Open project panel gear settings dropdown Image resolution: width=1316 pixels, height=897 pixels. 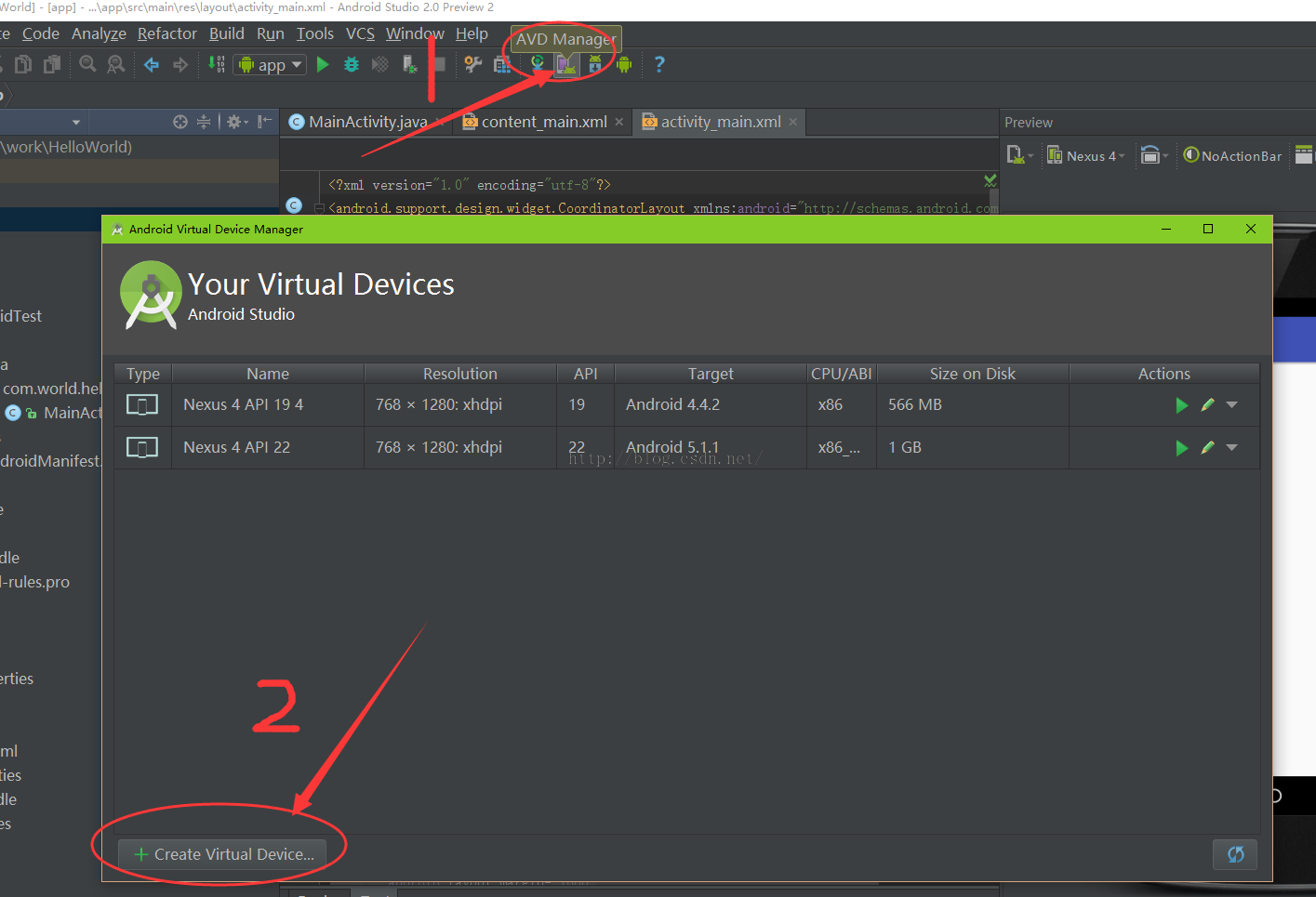[x=238, y=122]
